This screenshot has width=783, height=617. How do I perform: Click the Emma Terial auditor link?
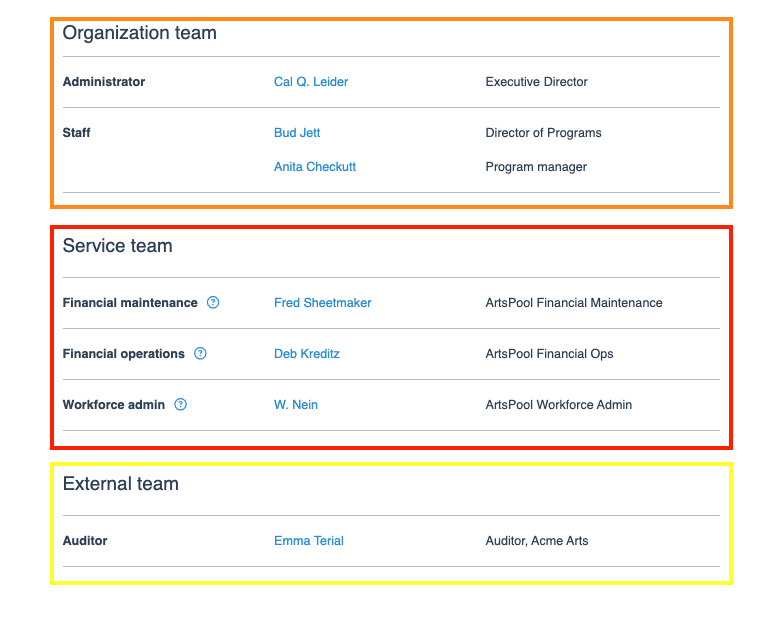(x=309, y=541)
